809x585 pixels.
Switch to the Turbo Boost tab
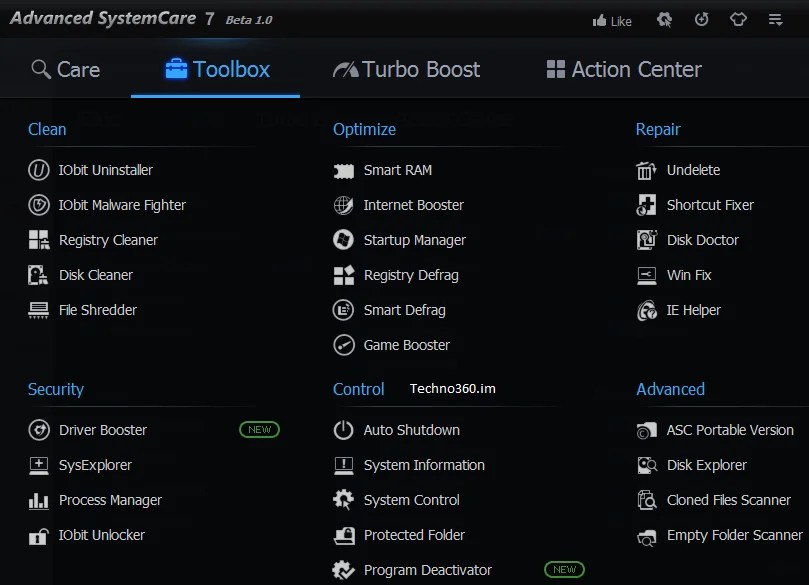pos(407,70)
